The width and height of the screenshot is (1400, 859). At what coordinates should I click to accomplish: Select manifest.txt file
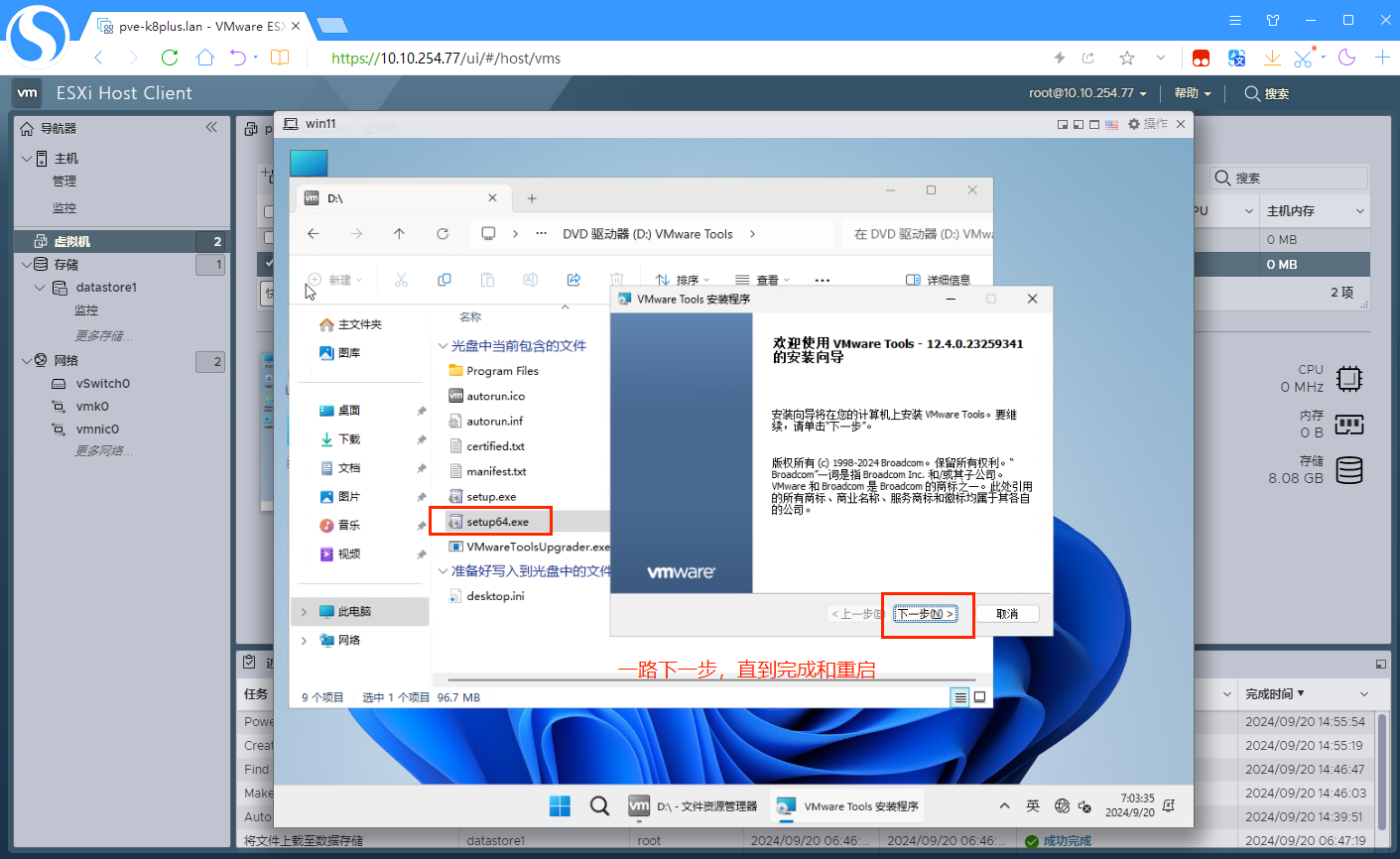[x=496, y=472]
